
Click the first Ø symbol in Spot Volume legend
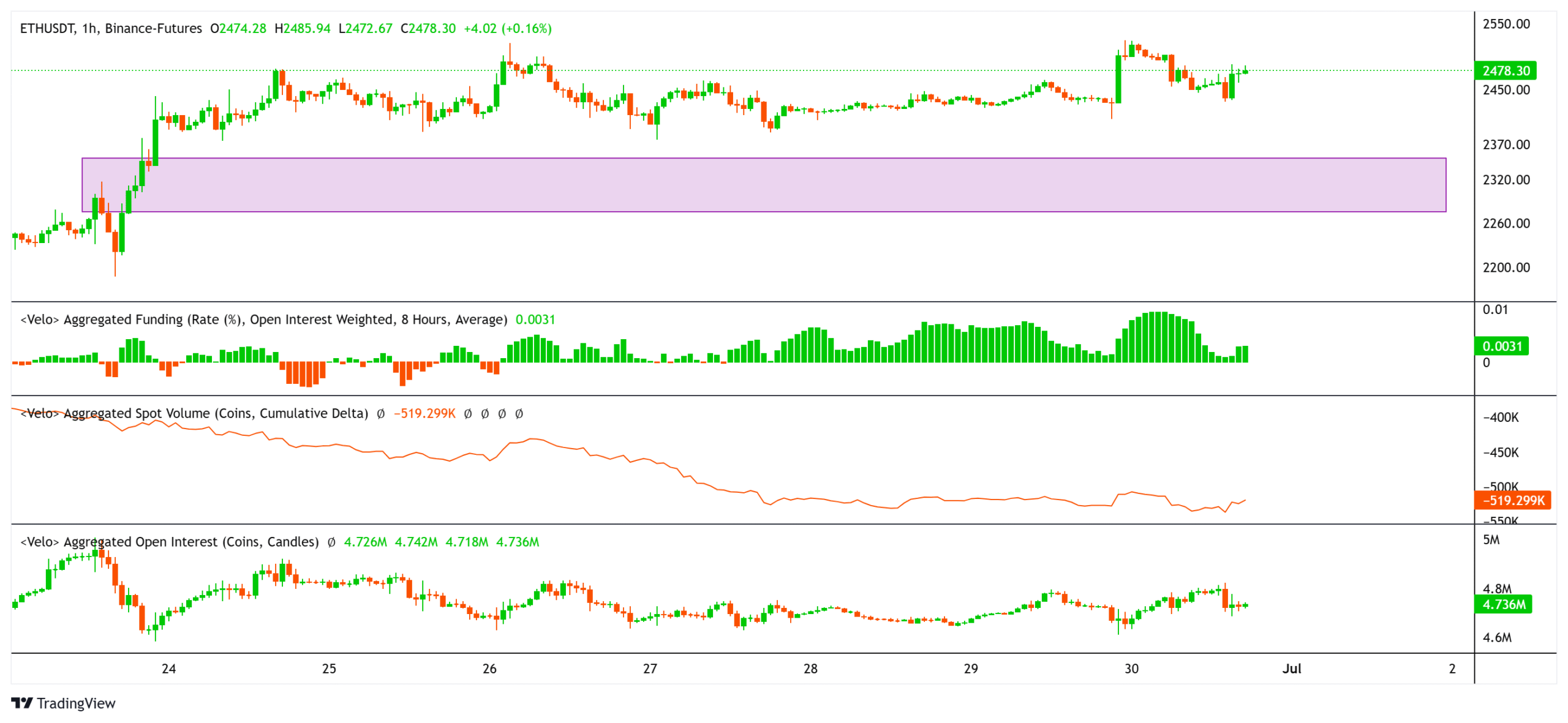point(381,414)
